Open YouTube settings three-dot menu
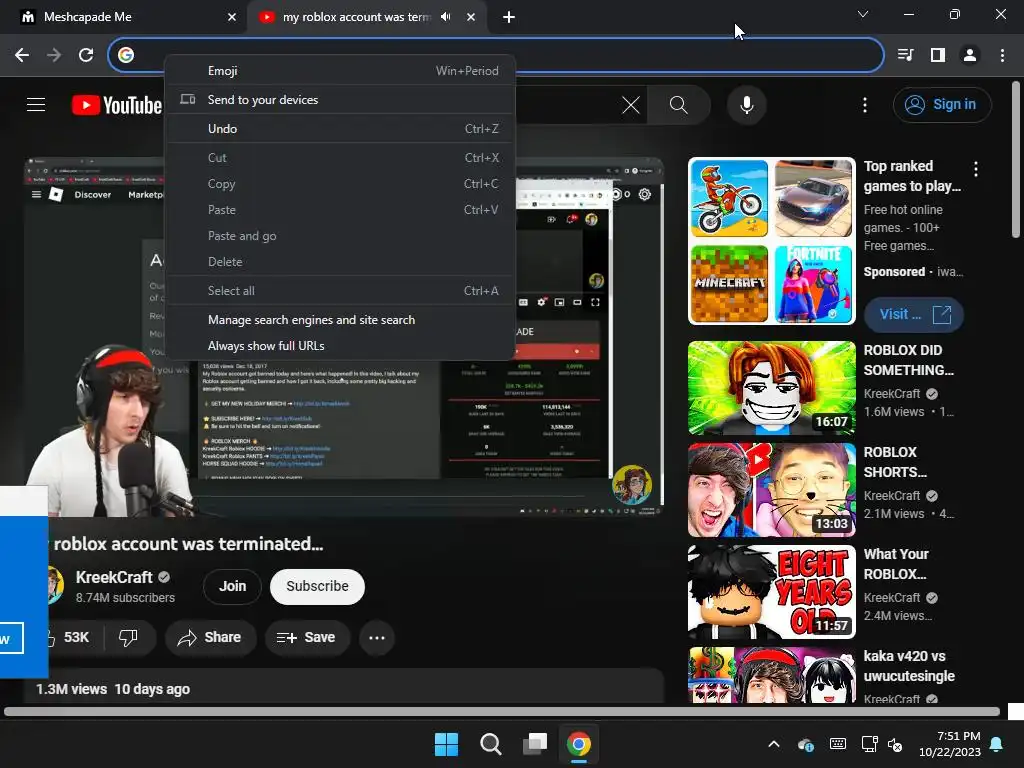This screenshot has width=1024, height=768. (865, 104)
